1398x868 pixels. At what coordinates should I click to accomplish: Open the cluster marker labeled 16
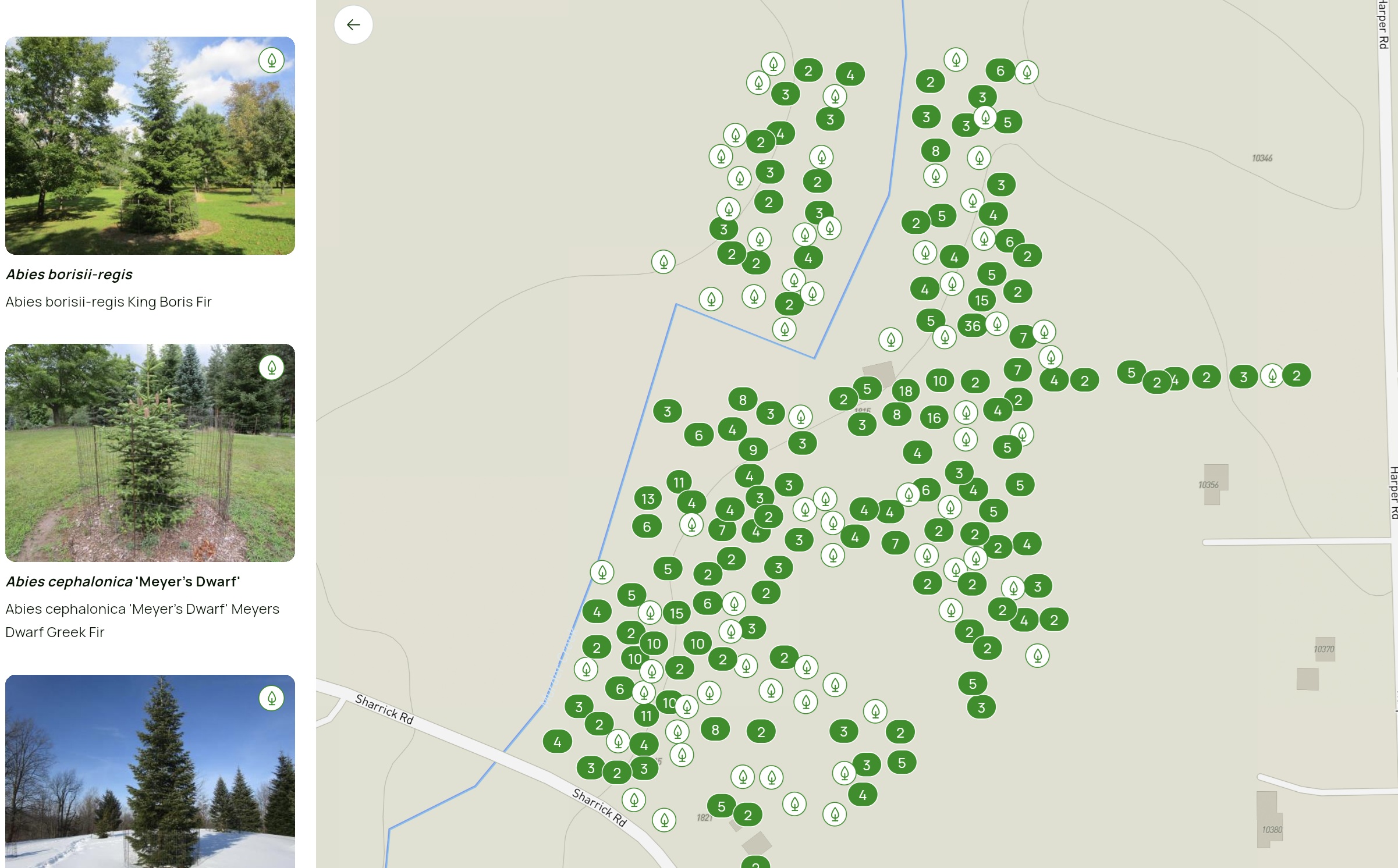coord(934,418)
